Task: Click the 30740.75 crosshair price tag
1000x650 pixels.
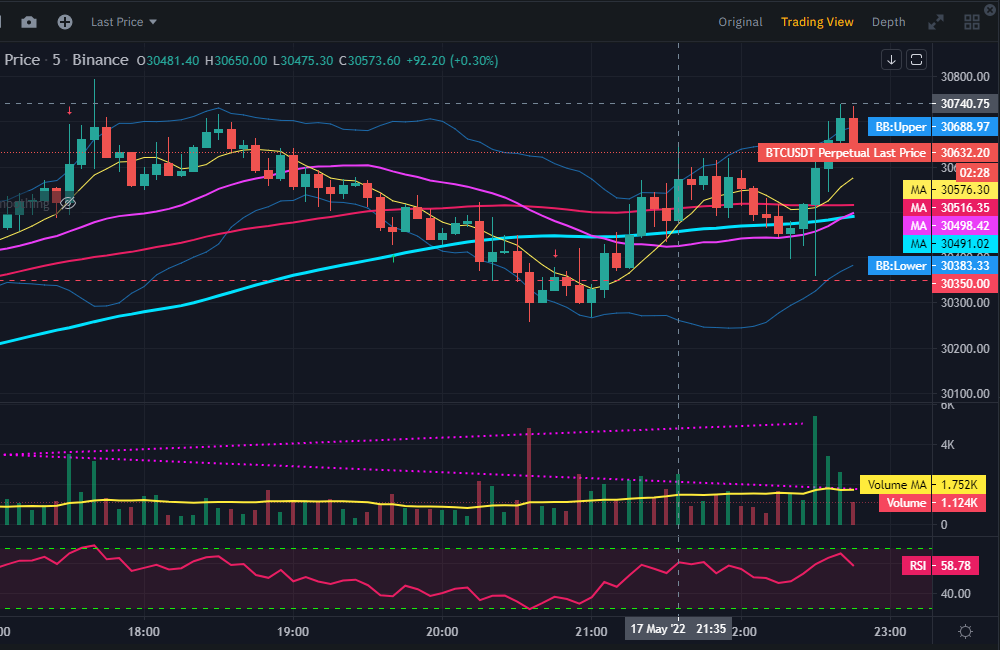Action: pyautogui.click(x=965, y=103)
